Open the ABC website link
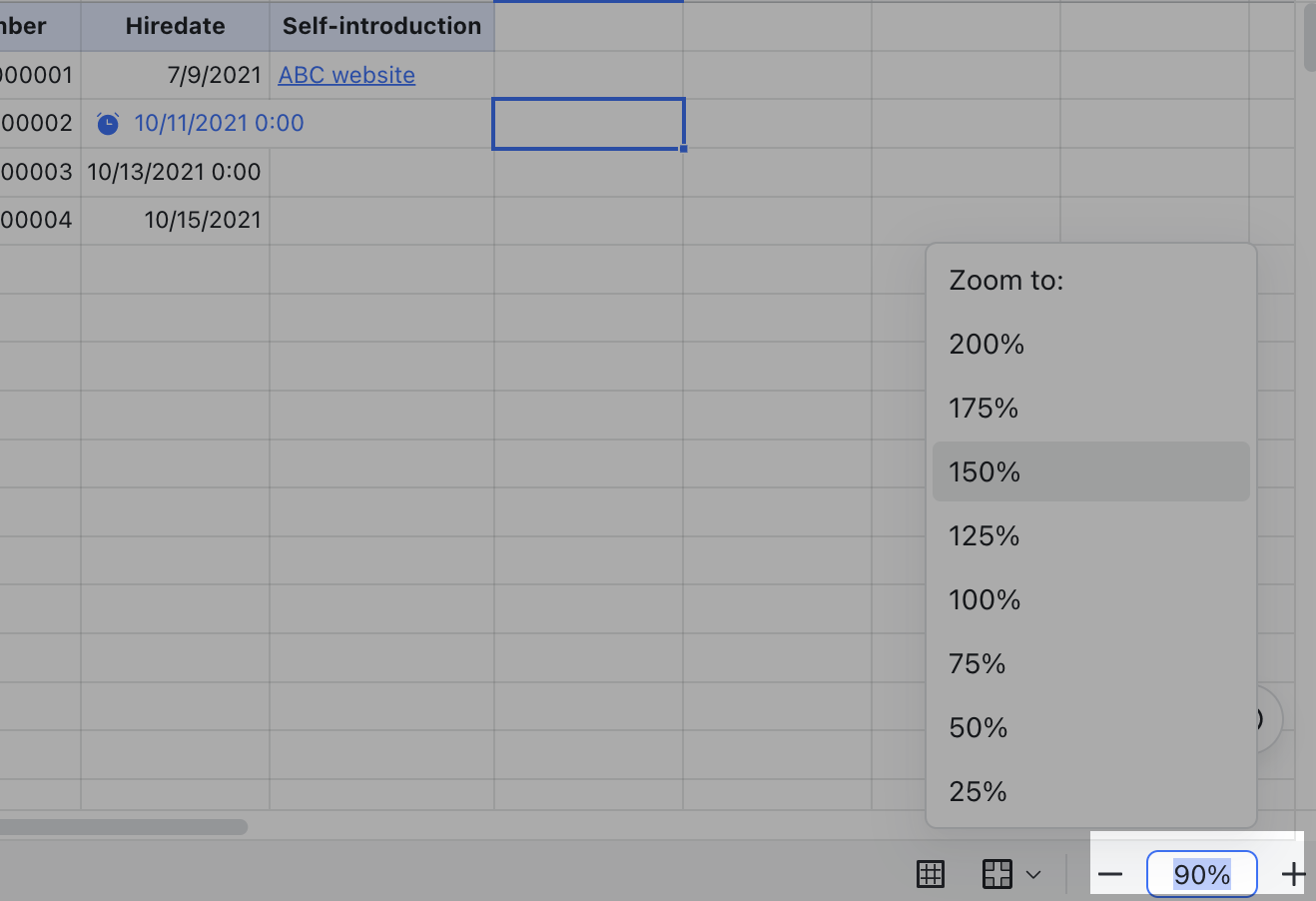The image size is (1316, 901). point(346,75)
